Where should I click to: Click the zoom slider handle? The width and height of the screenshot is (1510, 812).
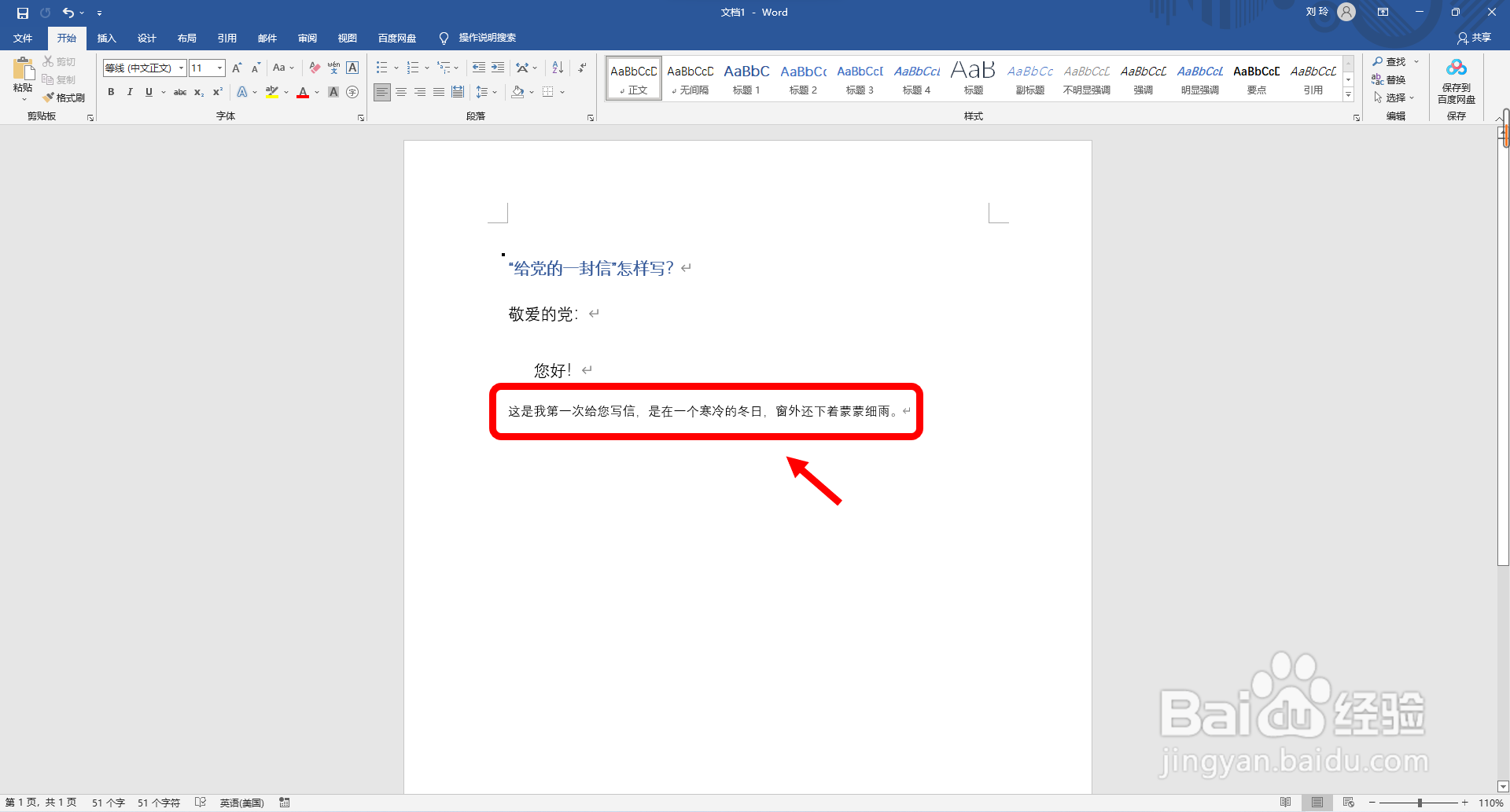click(x=1420, y=803)
